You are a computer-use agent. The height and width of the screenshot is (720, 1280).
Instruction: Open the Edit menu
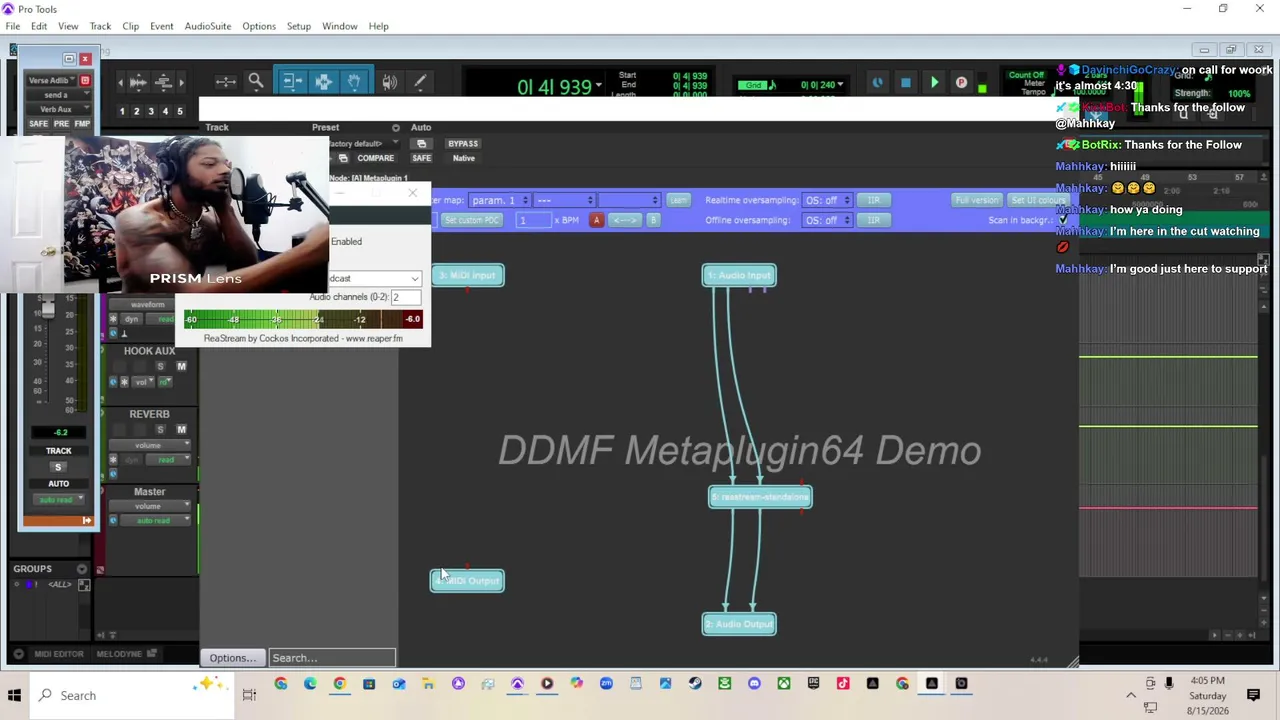click(x=39, y=26)
